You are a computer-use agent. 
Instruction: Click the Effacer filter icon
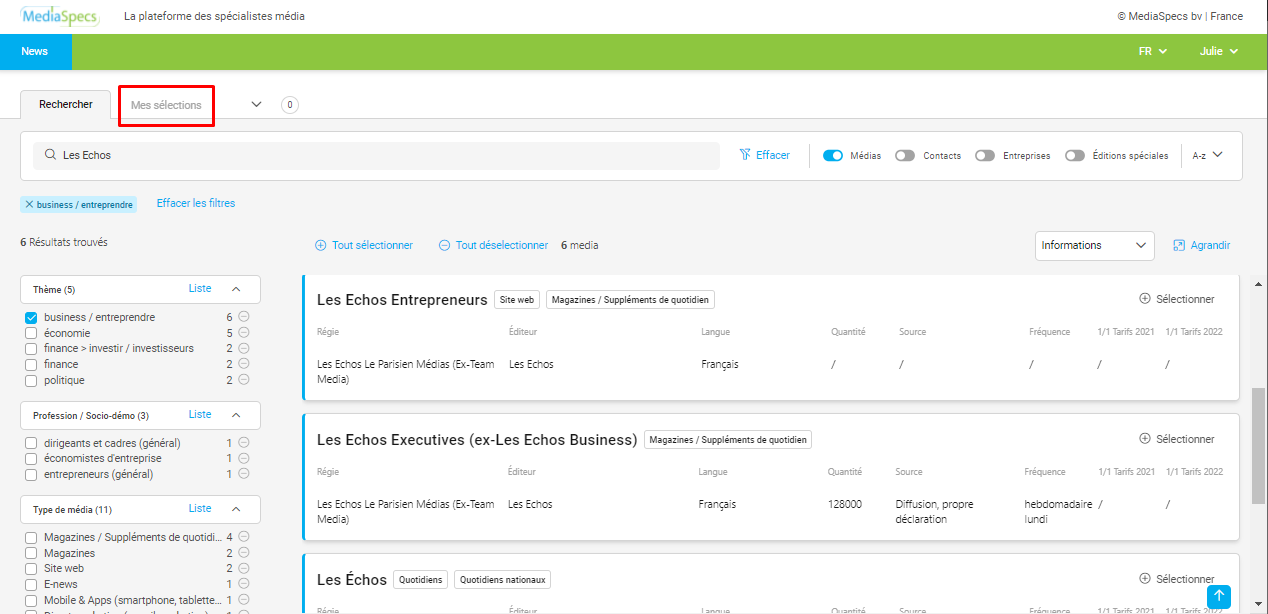pos(745,155)
